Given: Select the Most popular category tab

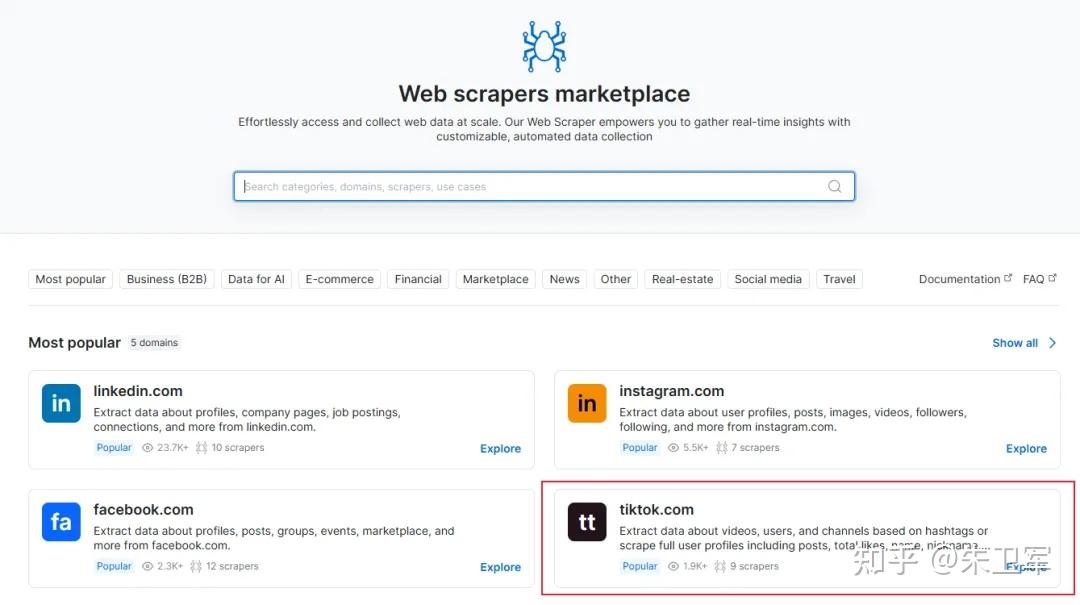Looking at the screenshot, I should click(70, 279).
